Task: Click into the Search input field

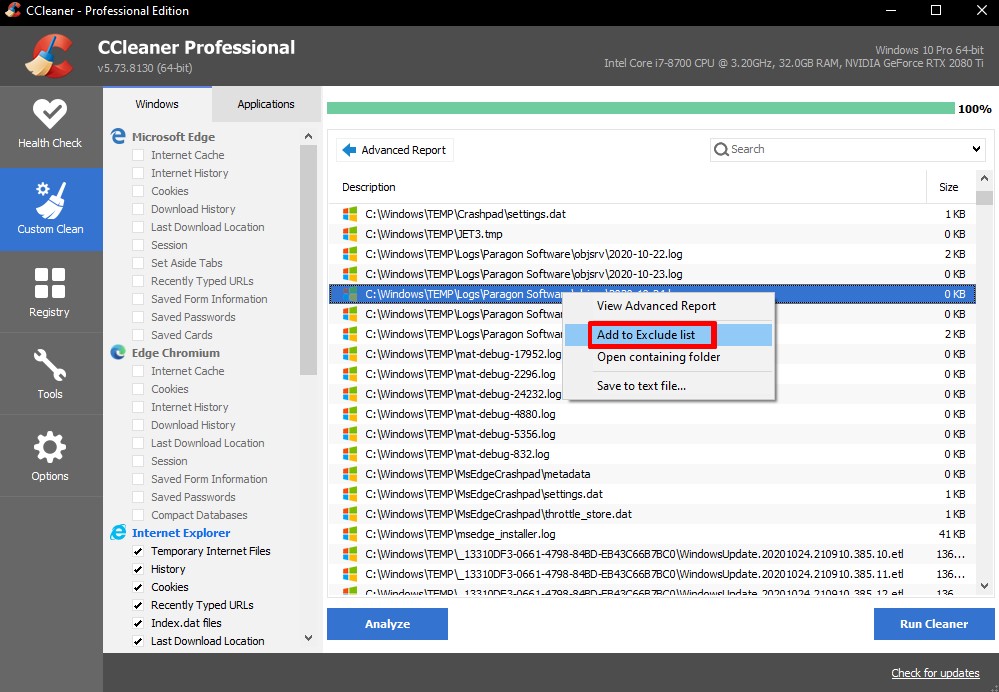Action: pos(847,149)
